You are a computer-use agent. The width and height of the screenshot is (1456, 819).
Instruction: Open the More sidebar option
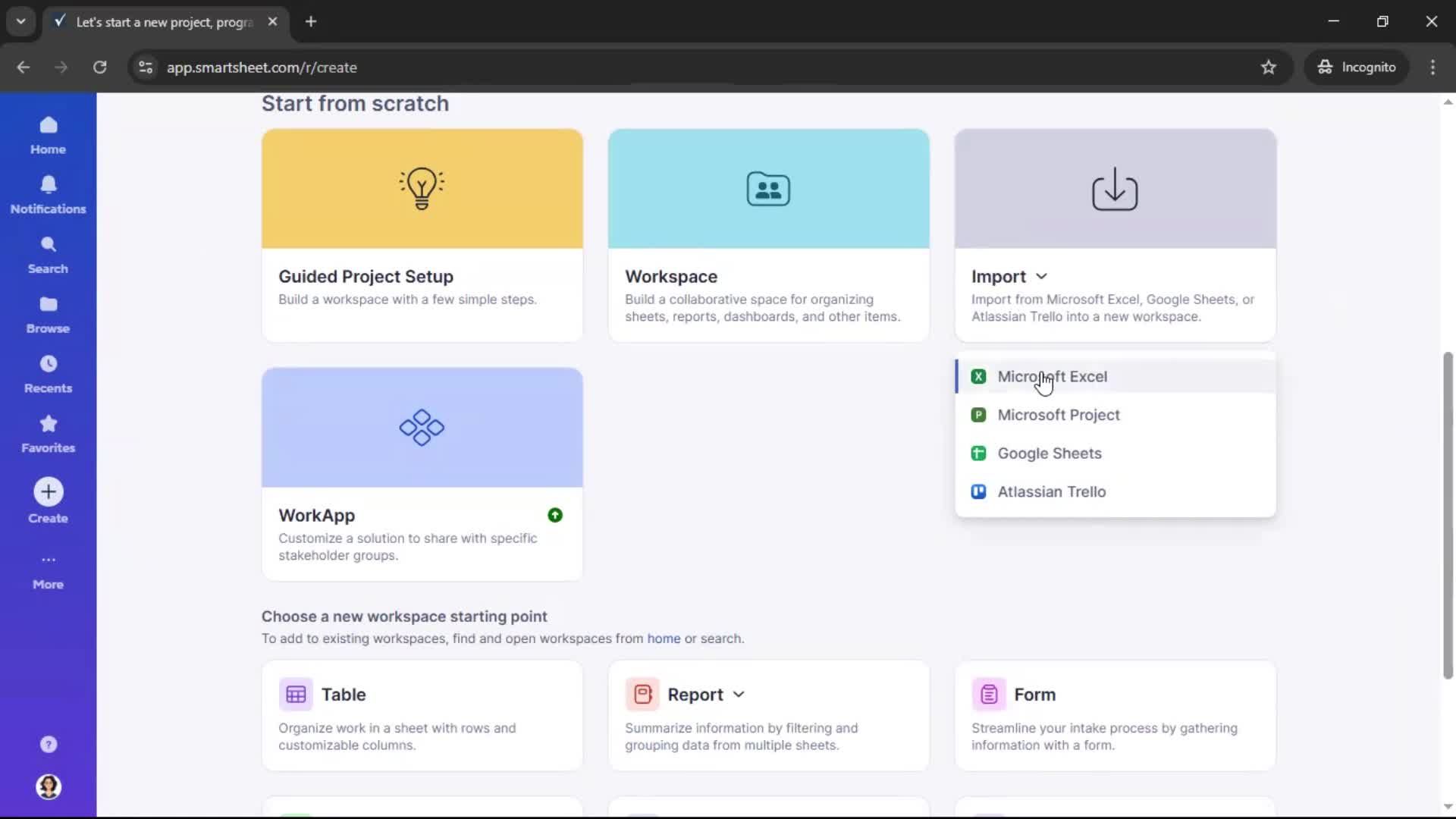point(48,570)
